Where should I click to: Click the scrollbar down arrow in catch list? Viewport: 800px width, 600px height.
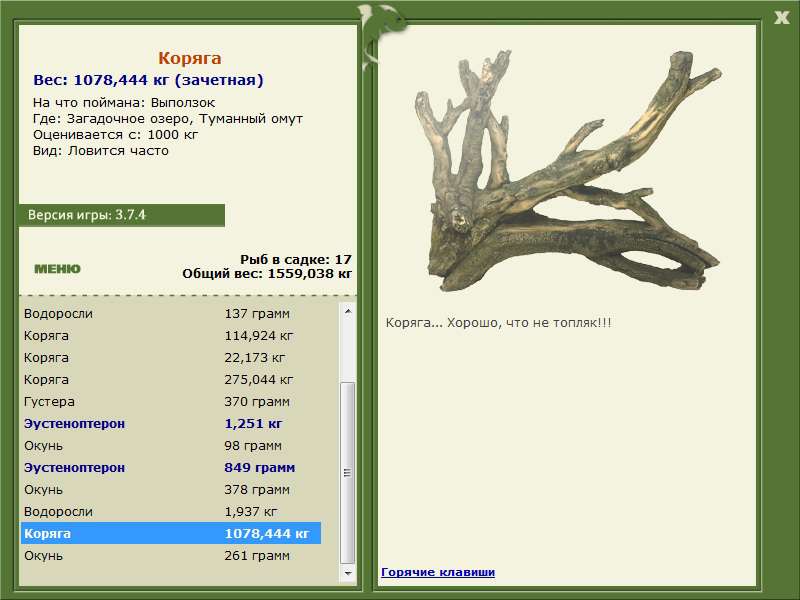[348, 573]
